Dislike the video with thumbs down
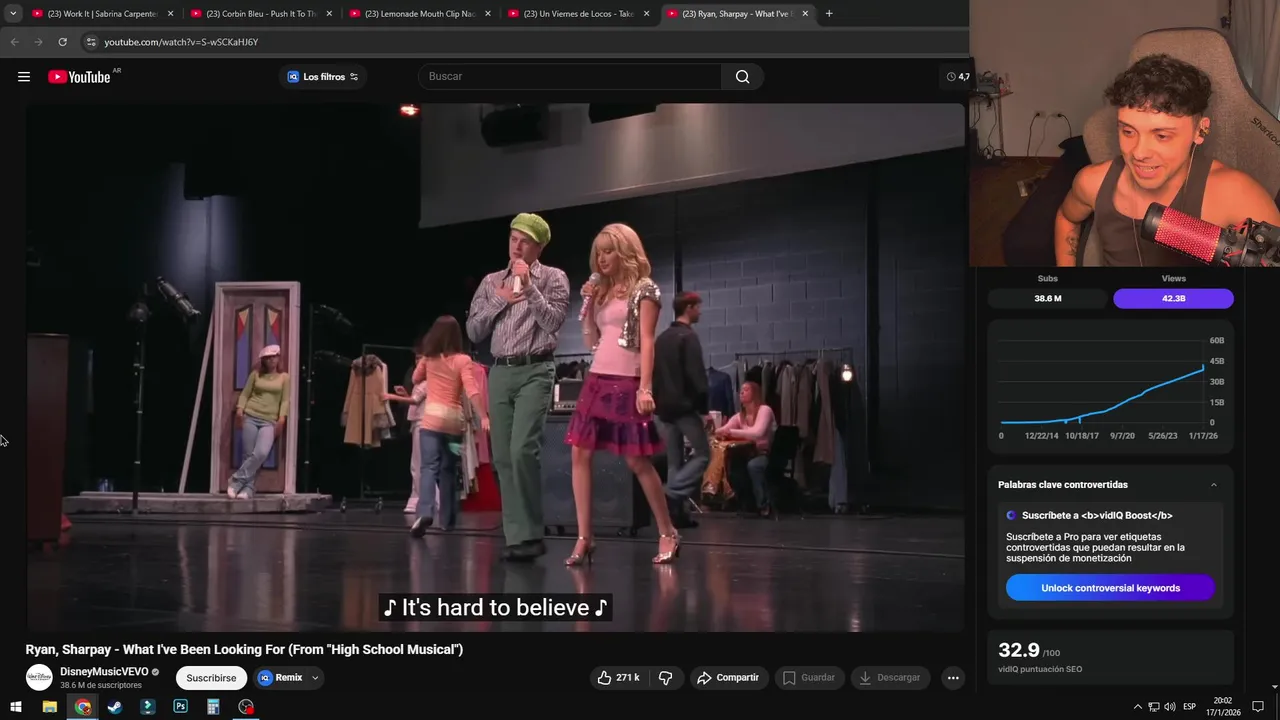Screen dimensions: 1280x720 click(666, 678)
